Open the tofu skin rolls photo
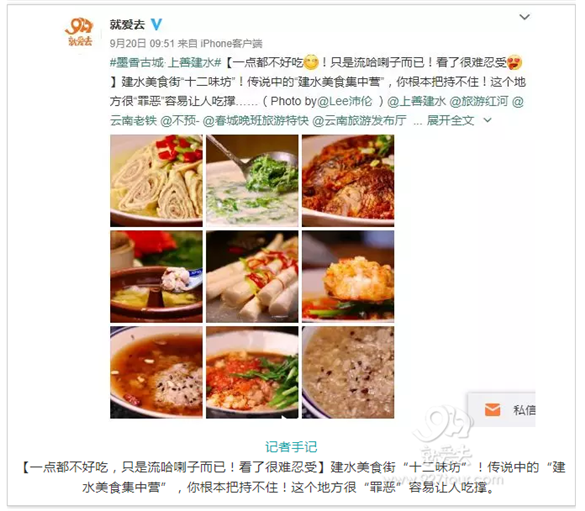The height and width of the screenshot is (511, 585). tap(156, 181)
